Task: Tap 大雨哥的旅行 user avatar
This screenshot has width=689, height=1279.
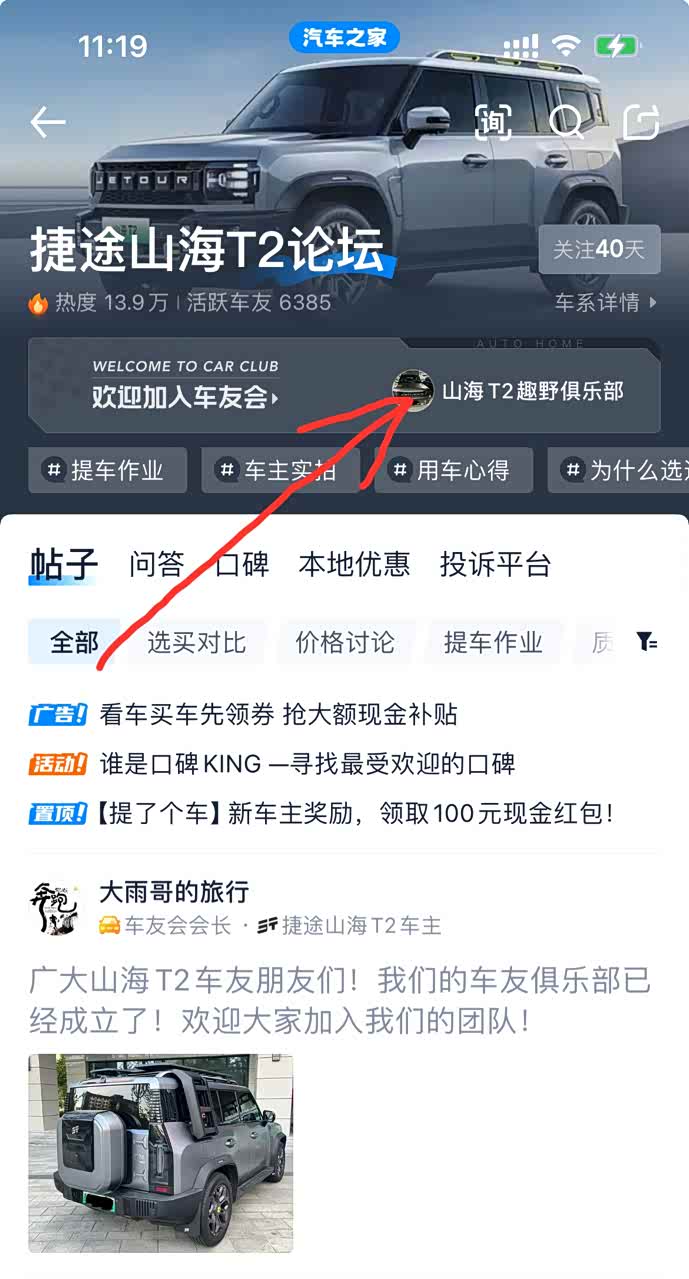Action: 55,908
